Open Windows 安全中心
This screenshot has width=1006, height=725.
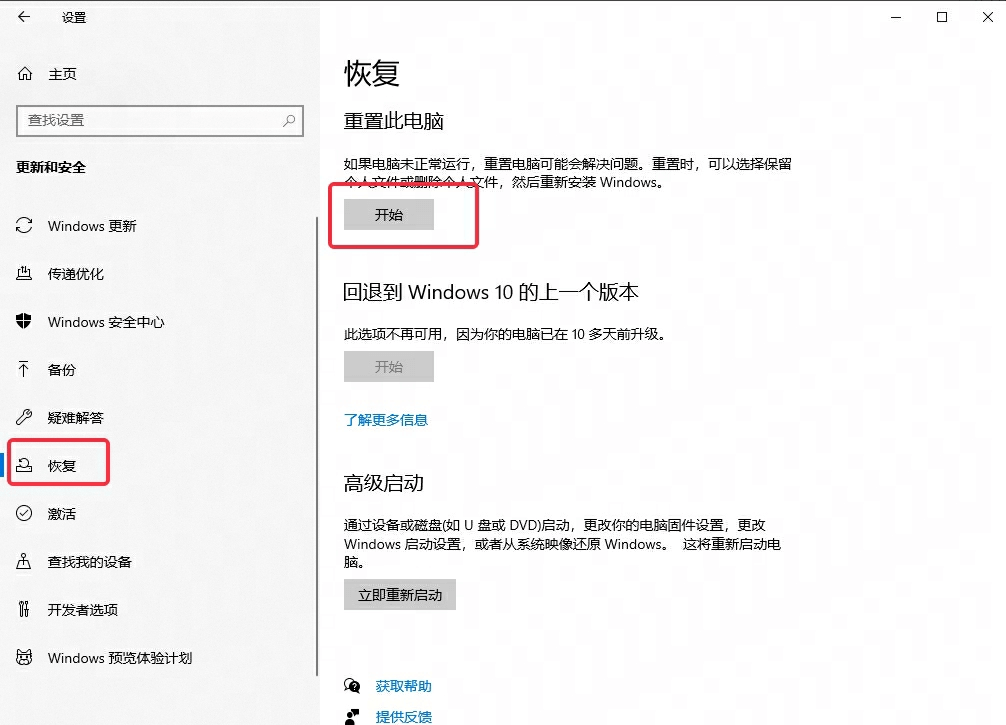pos(104,322)
